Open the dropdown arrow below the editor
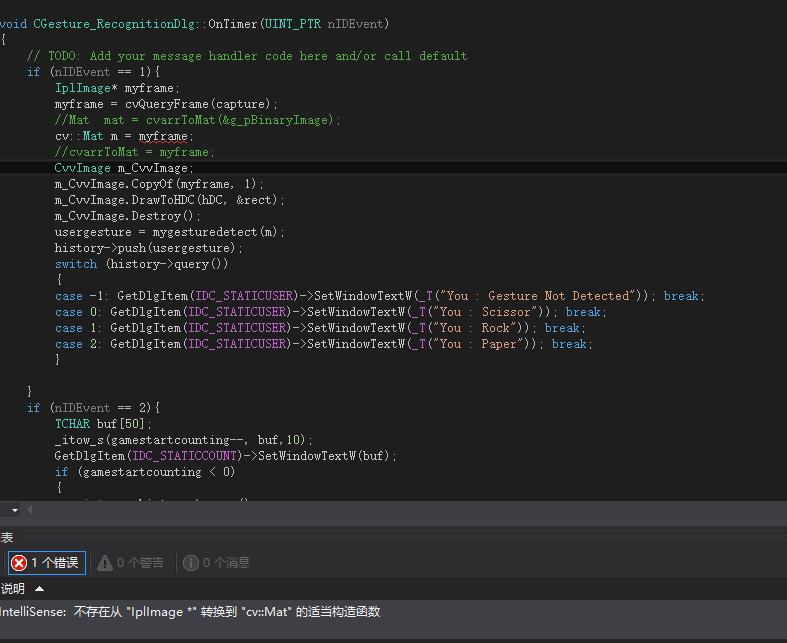The height and width of the screenshot is (643, 787). (x=15, y=510)
